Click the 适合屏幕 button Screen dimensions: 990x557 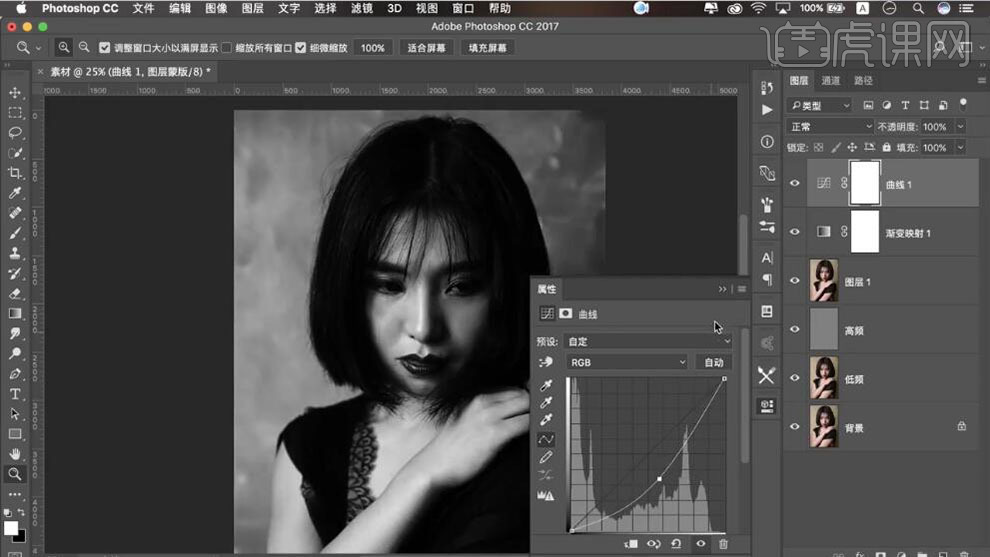coord(427,48)
